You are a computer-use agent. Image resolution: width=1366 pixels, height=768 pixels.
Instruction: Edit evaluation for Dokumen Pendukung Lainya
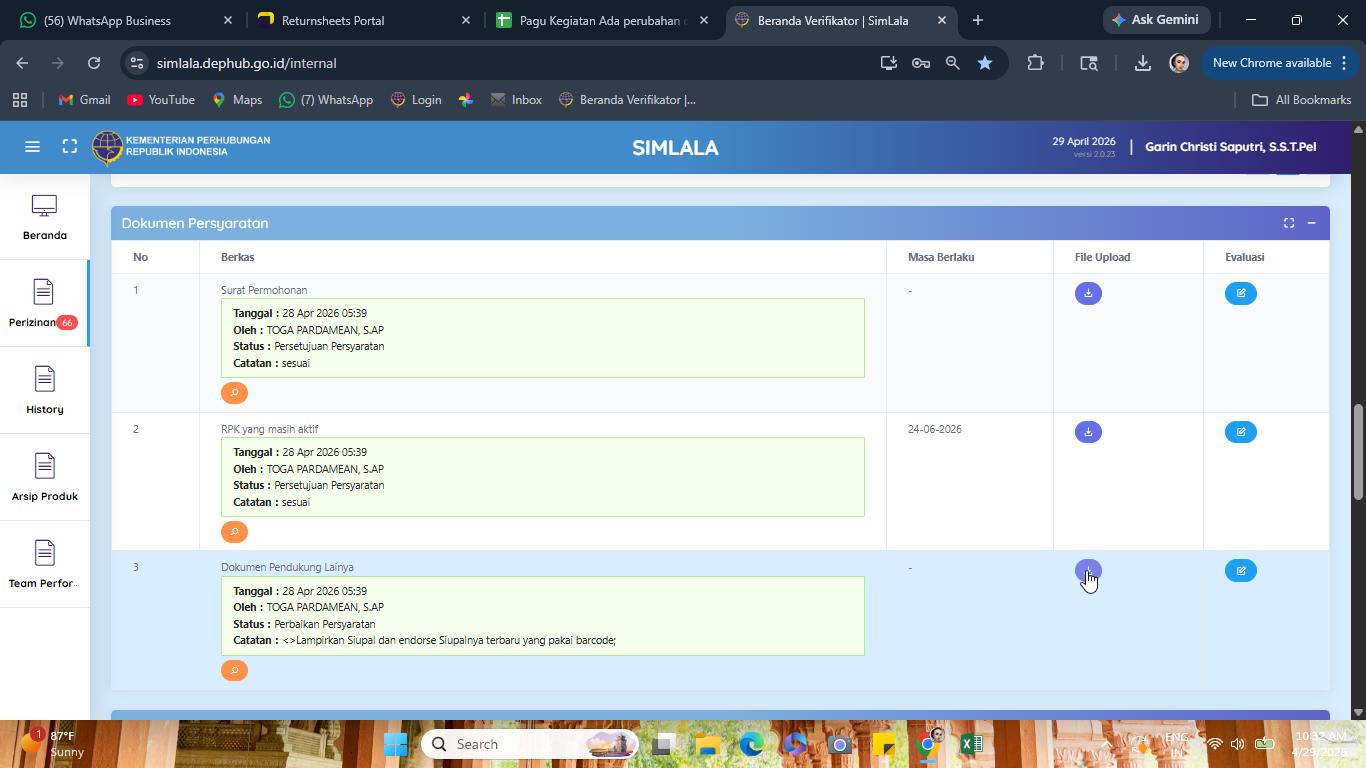(1240, 571)
